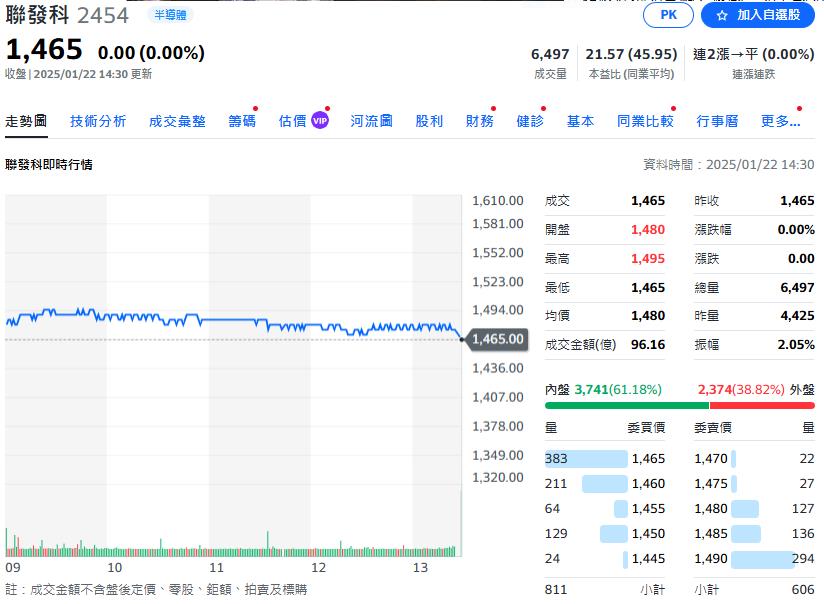Click the bid price 1,450
The width and height of the screenshot is (824, 604).
pos(648,534)
